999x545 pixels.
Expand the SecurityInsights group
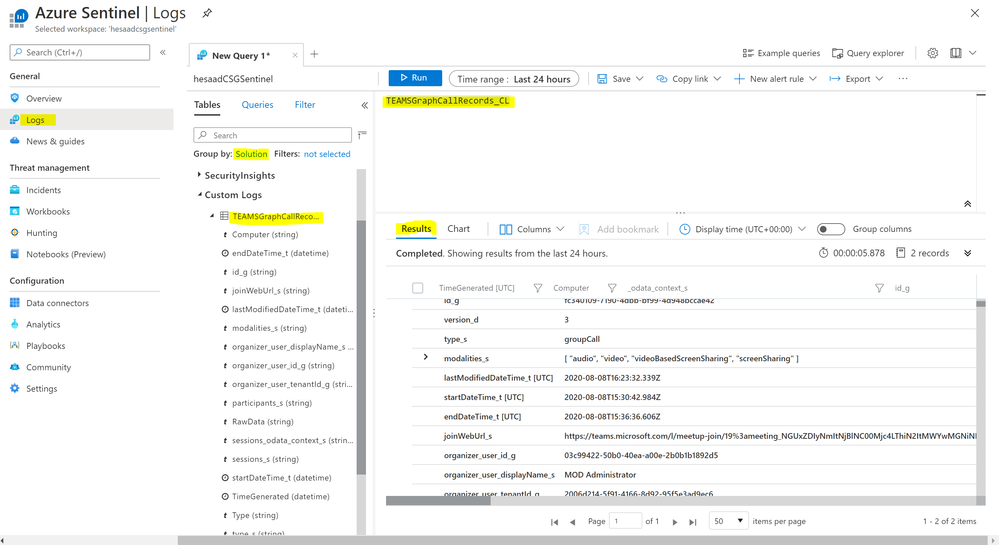click(199, 175)
